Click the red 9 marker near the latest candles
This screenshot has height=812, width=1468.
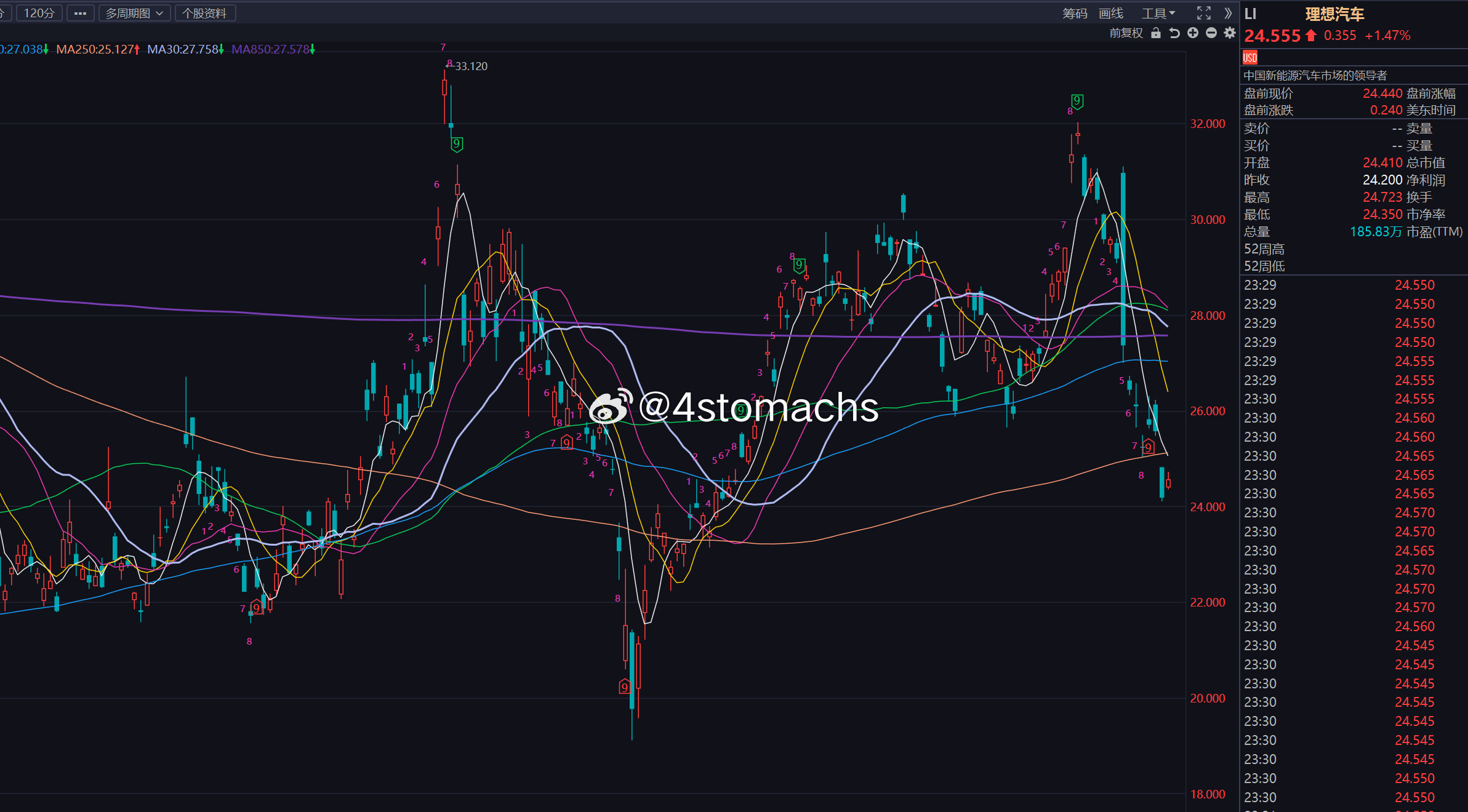pyautogui.click(x=1149, y=447)
